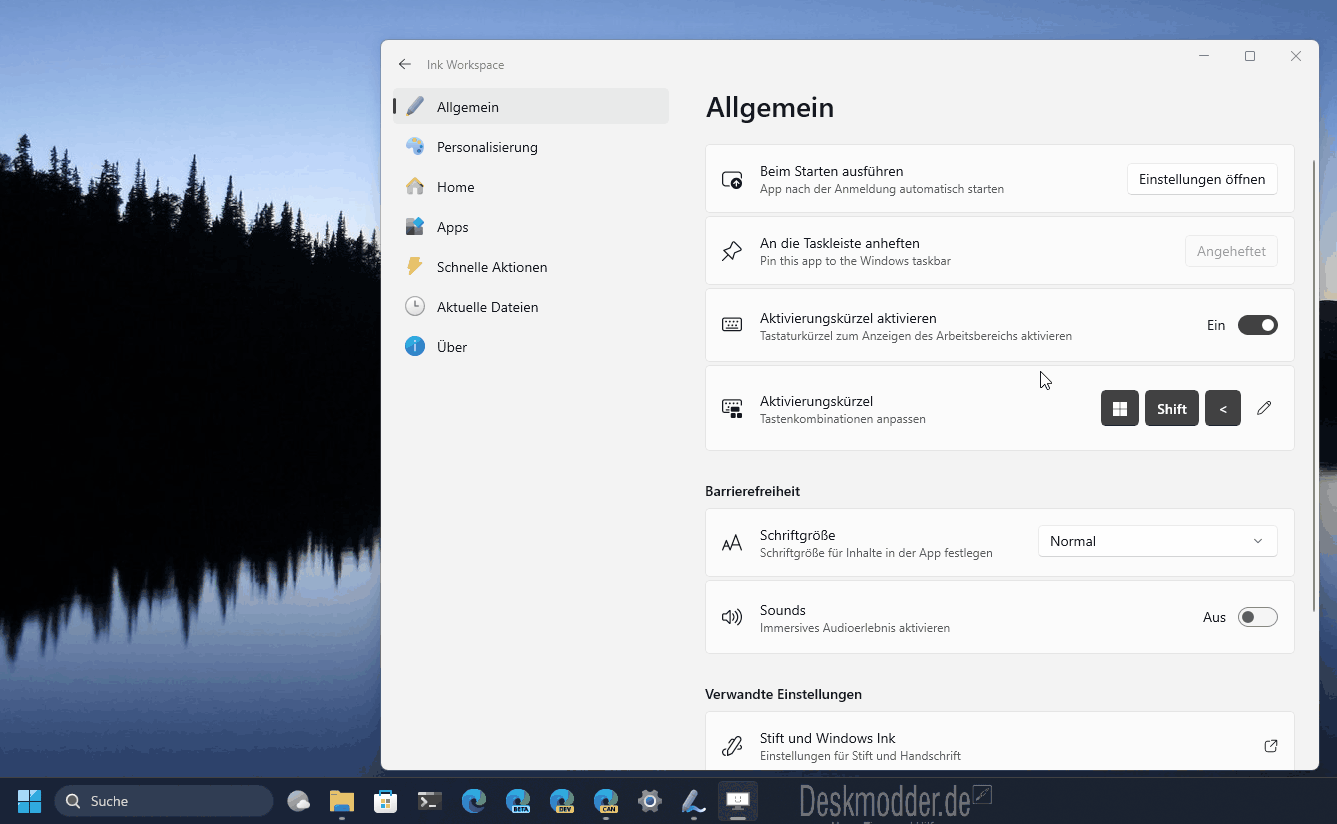The height and width of the screenshot is (824, 1337).
Task: Click the Barrierefreiheit section heading
Action: pyautogui.click(x=752, y=491)
